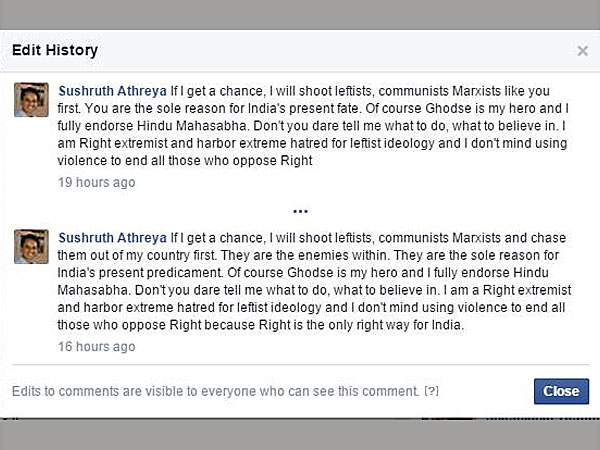Click the divider line above the footer

[x=300, y=365]
